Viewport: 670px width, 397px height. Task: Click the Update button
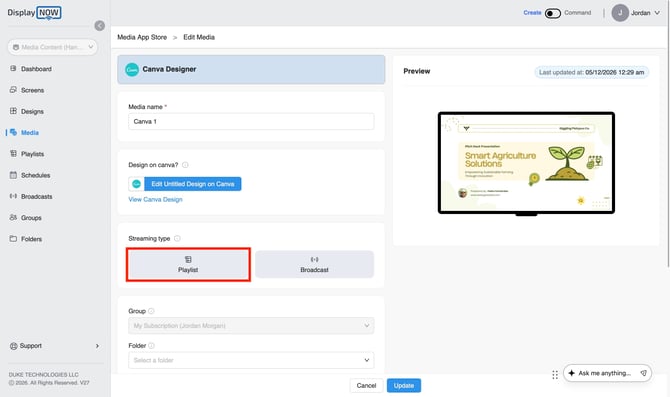(404, 385)
